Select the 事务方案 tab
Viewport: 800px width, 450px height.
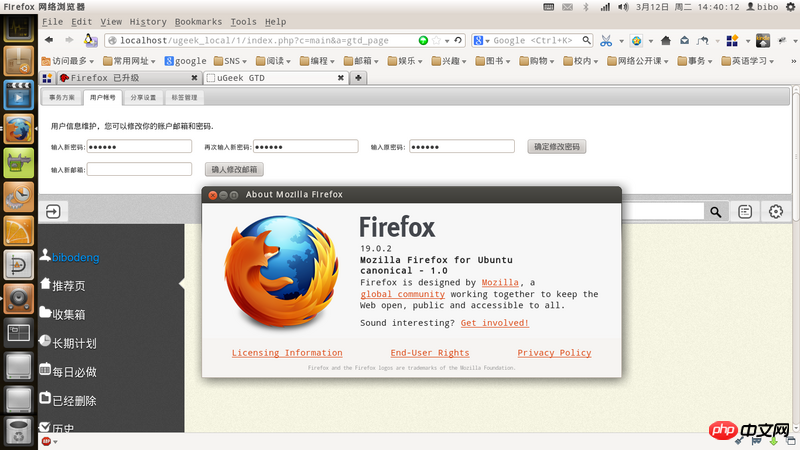click(x=62, y=97)
